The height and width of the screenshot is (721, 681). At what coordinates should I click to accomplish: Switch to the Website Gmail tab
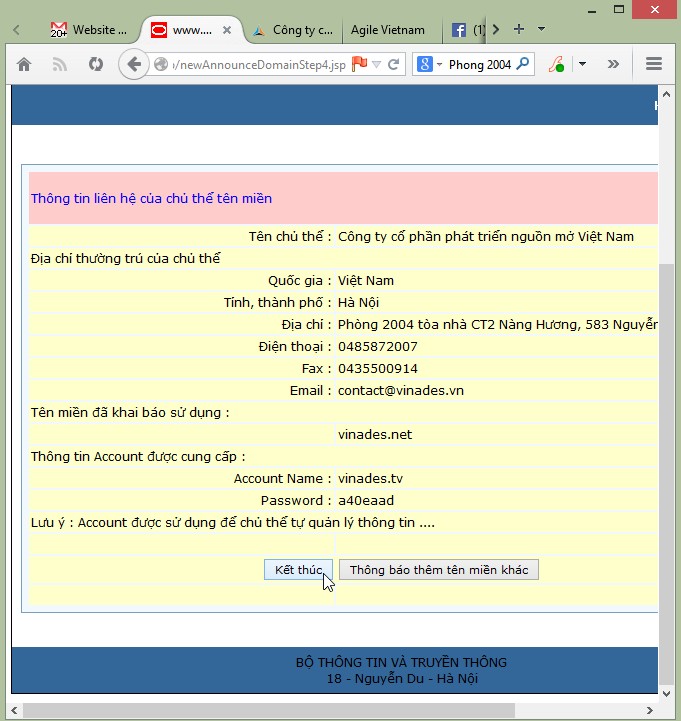88,30
